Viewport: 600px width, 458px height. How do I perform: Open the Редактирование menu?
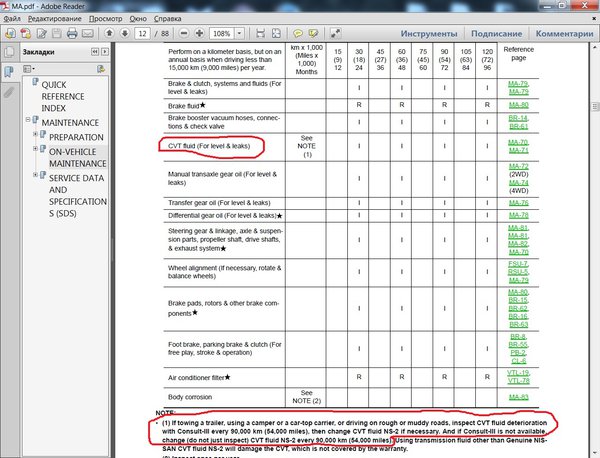click(x=56, y=18)
